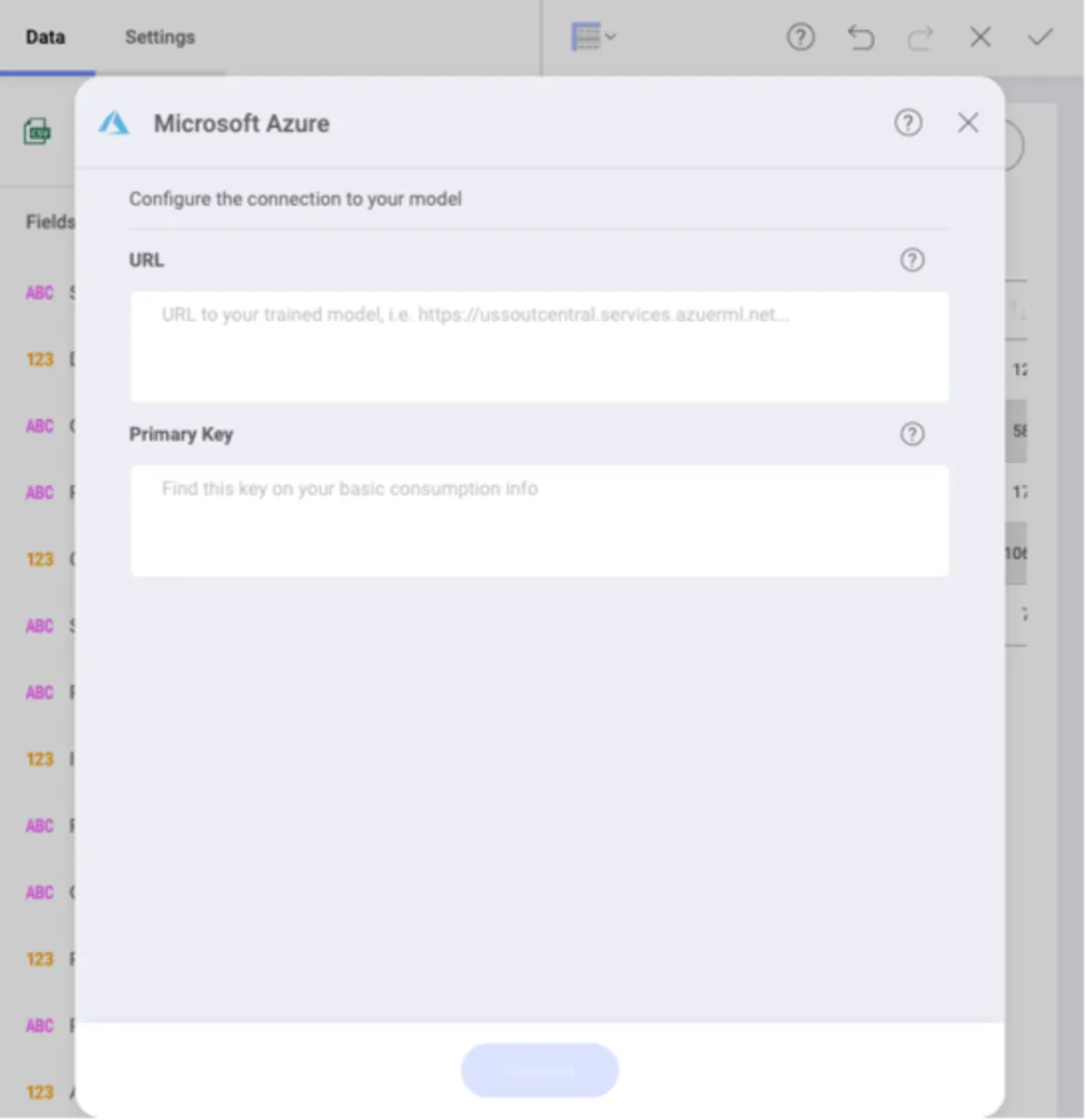Open the help icon beside Microsoft Azure title
Screen dimensions: 1086x1120
908,122
